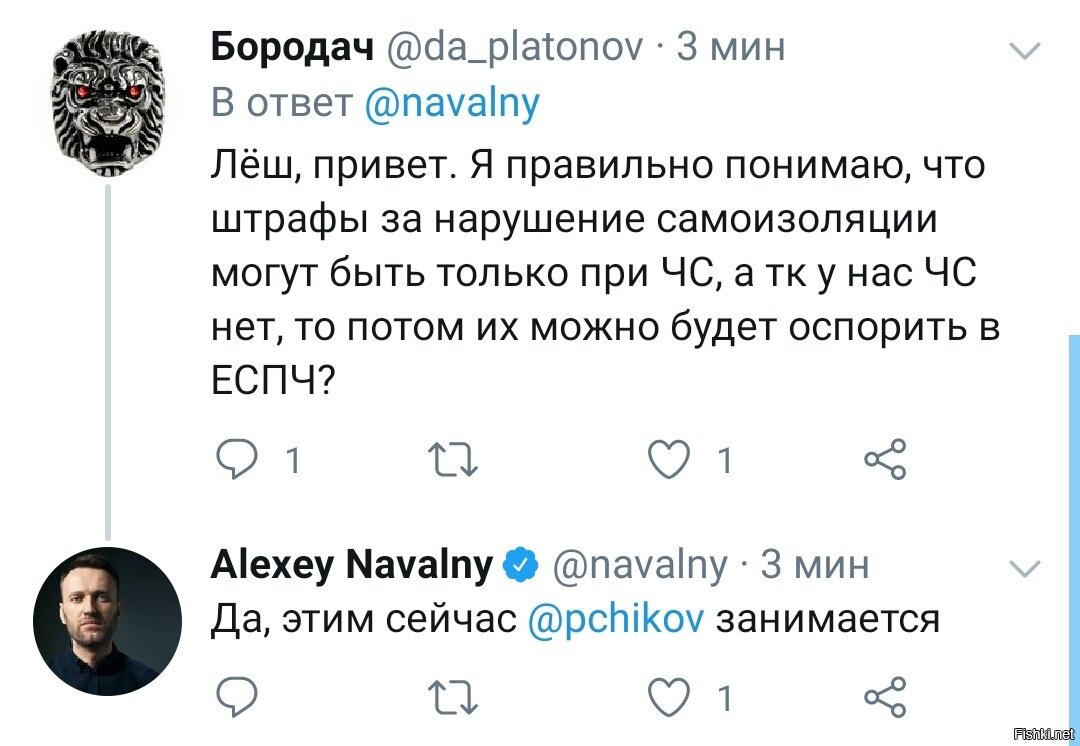View Alexey Navalny's profile photo
Viewport: 1080px width, 746px height.
107,621
